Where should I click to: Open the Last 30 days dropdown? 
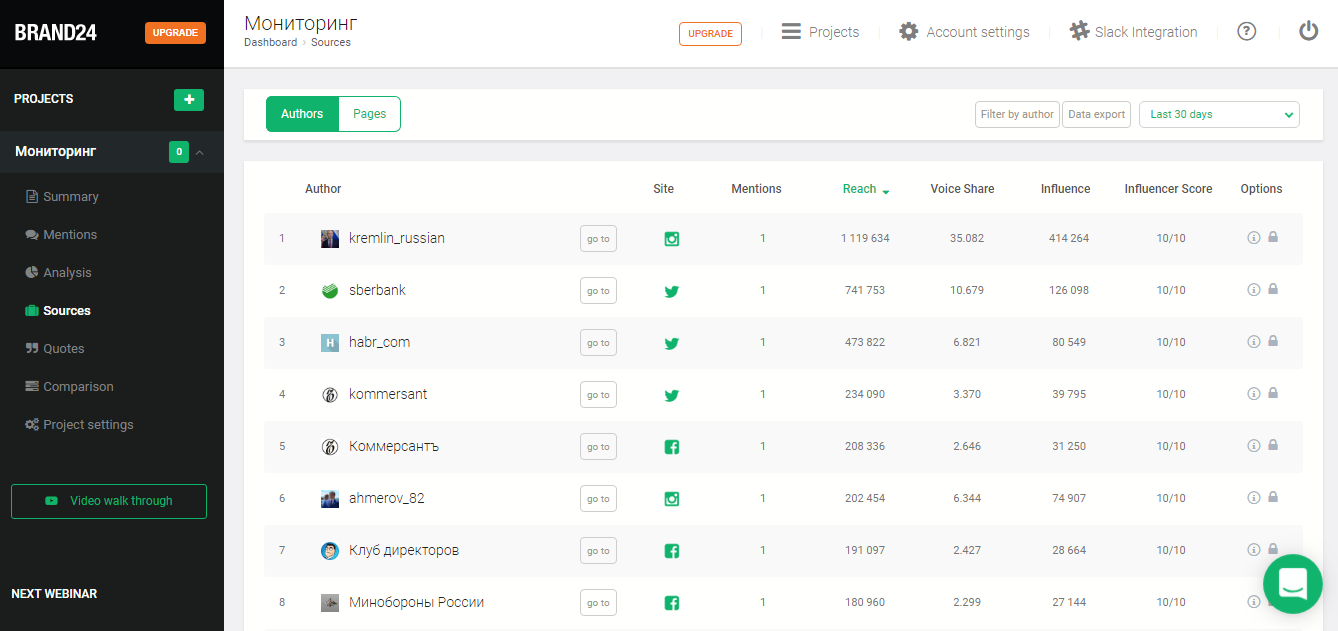pos(1218,115)
